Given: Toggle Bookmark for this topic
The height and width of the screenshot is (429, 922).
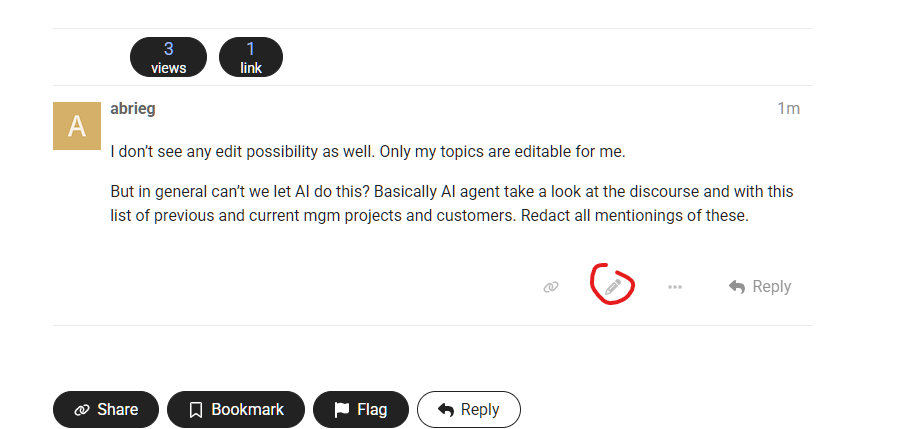Looking at the screenshot, I should (236, 410).
